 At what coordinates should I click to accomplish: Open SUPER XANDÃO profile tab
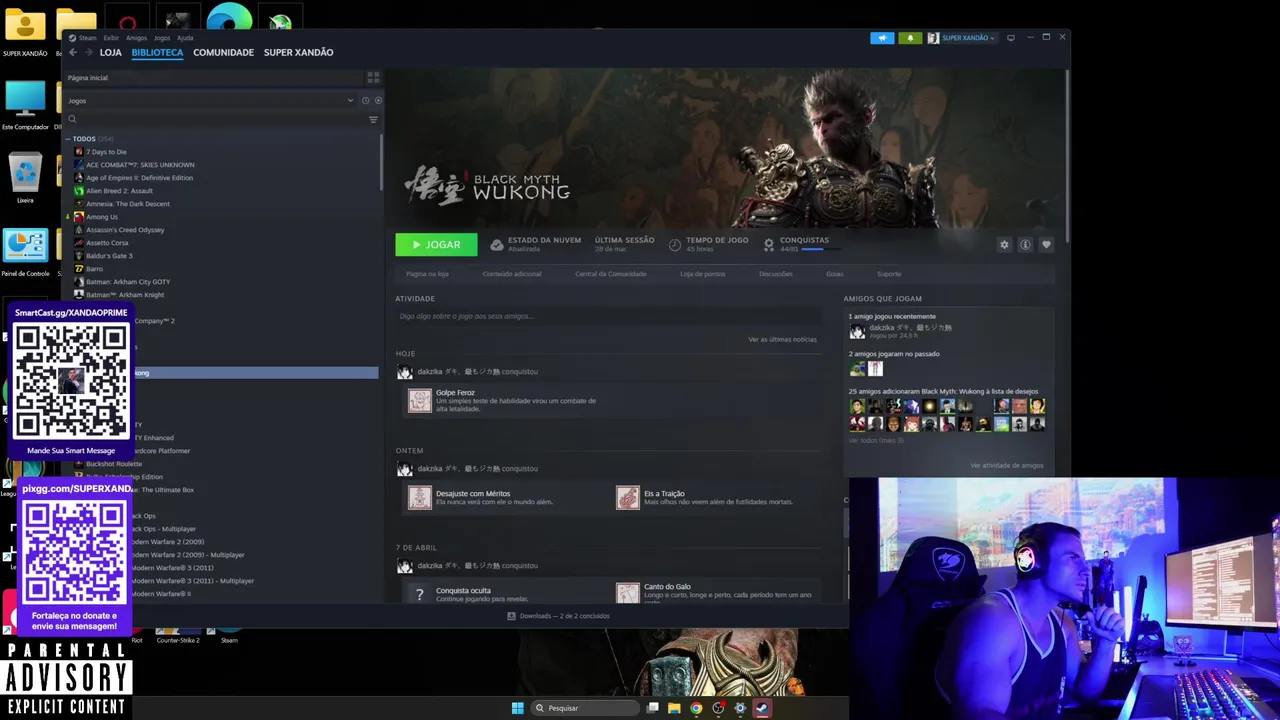[298, 52]
